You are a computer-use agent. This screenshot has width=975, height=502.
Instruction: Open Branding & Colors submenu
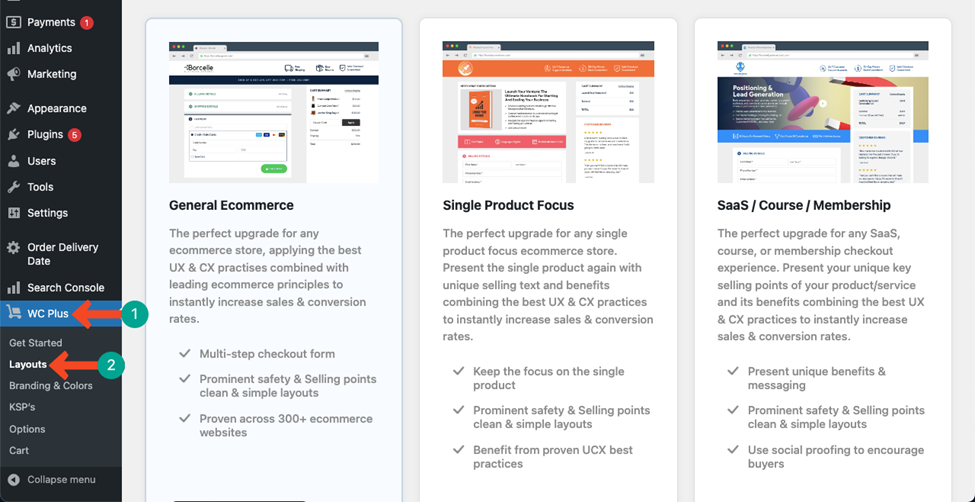click(50, 386)
